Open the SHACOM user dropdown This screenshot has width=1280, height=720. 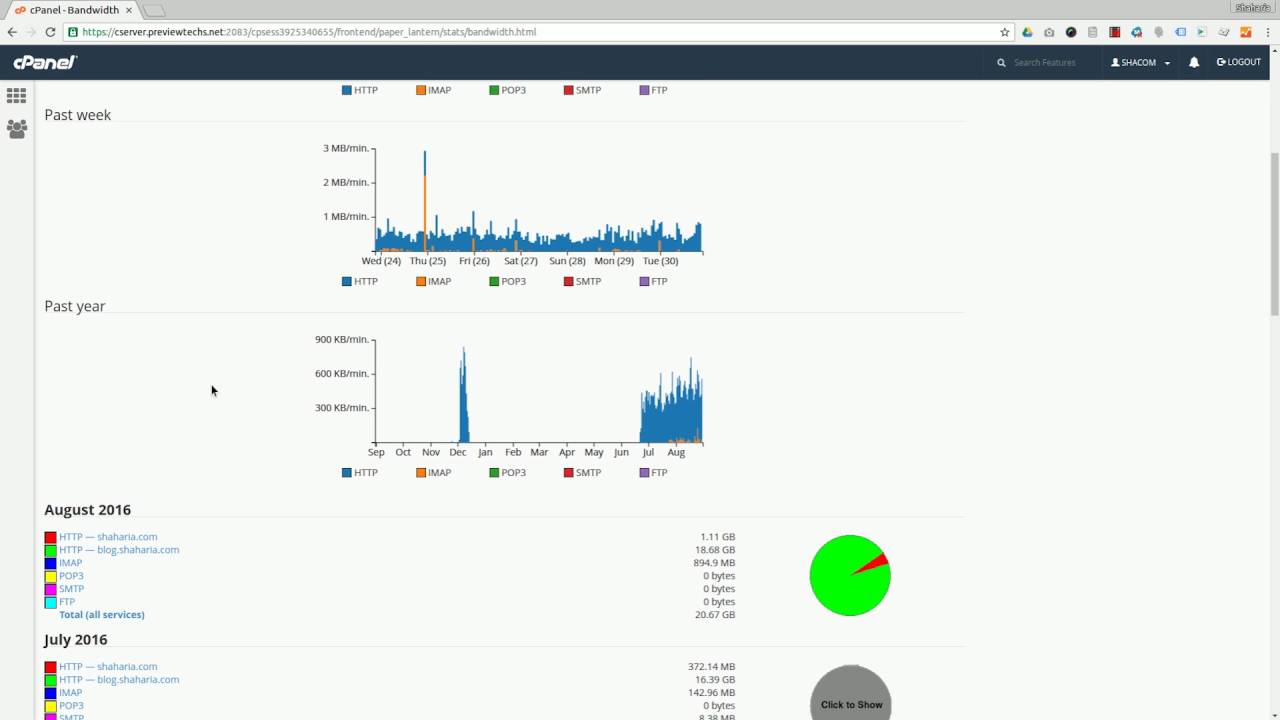1140,62
